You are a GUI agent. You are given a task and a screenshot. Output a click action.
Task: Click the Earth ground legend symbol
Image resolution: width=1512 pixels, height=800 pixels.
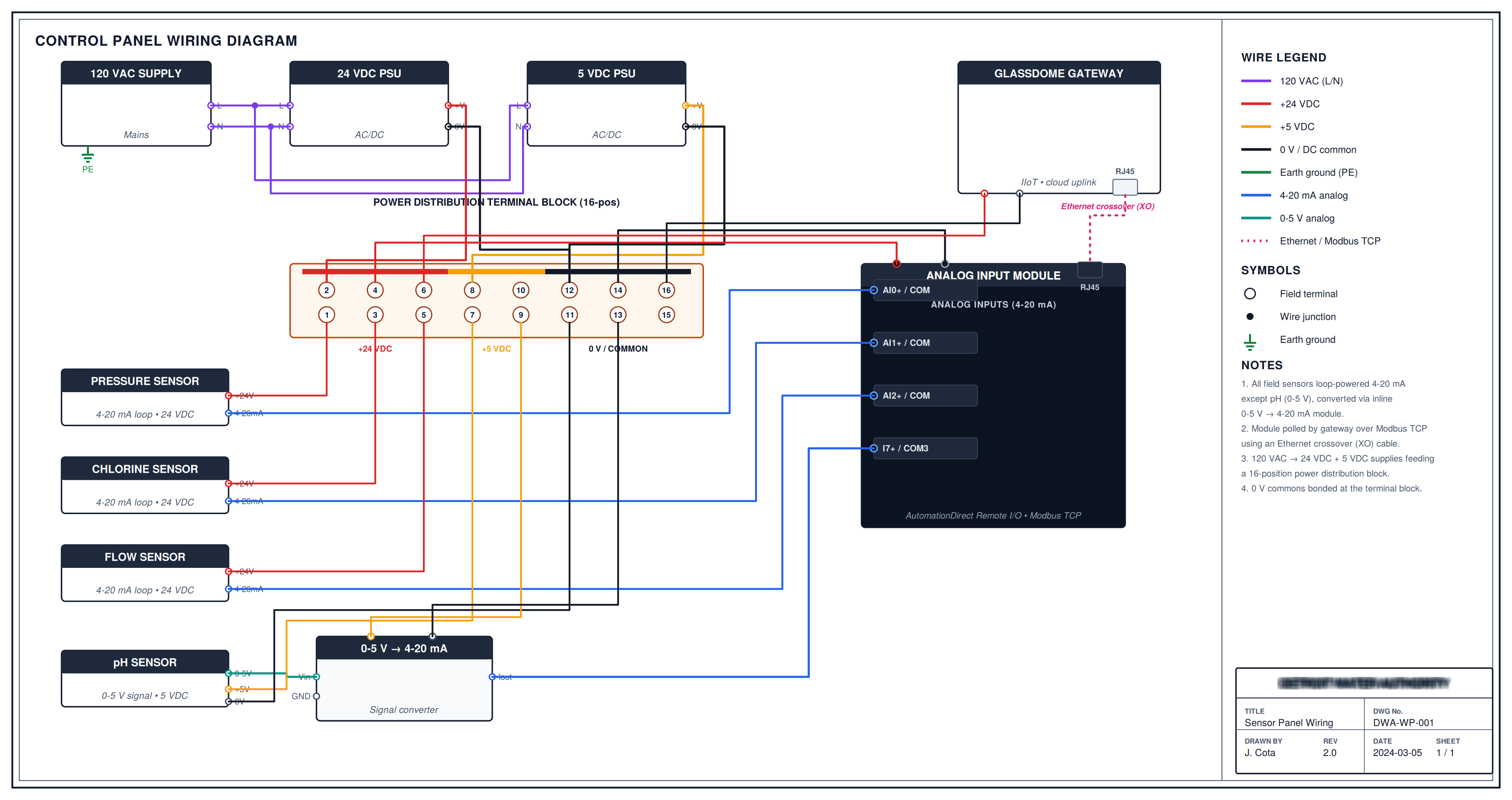(1250, 342)
